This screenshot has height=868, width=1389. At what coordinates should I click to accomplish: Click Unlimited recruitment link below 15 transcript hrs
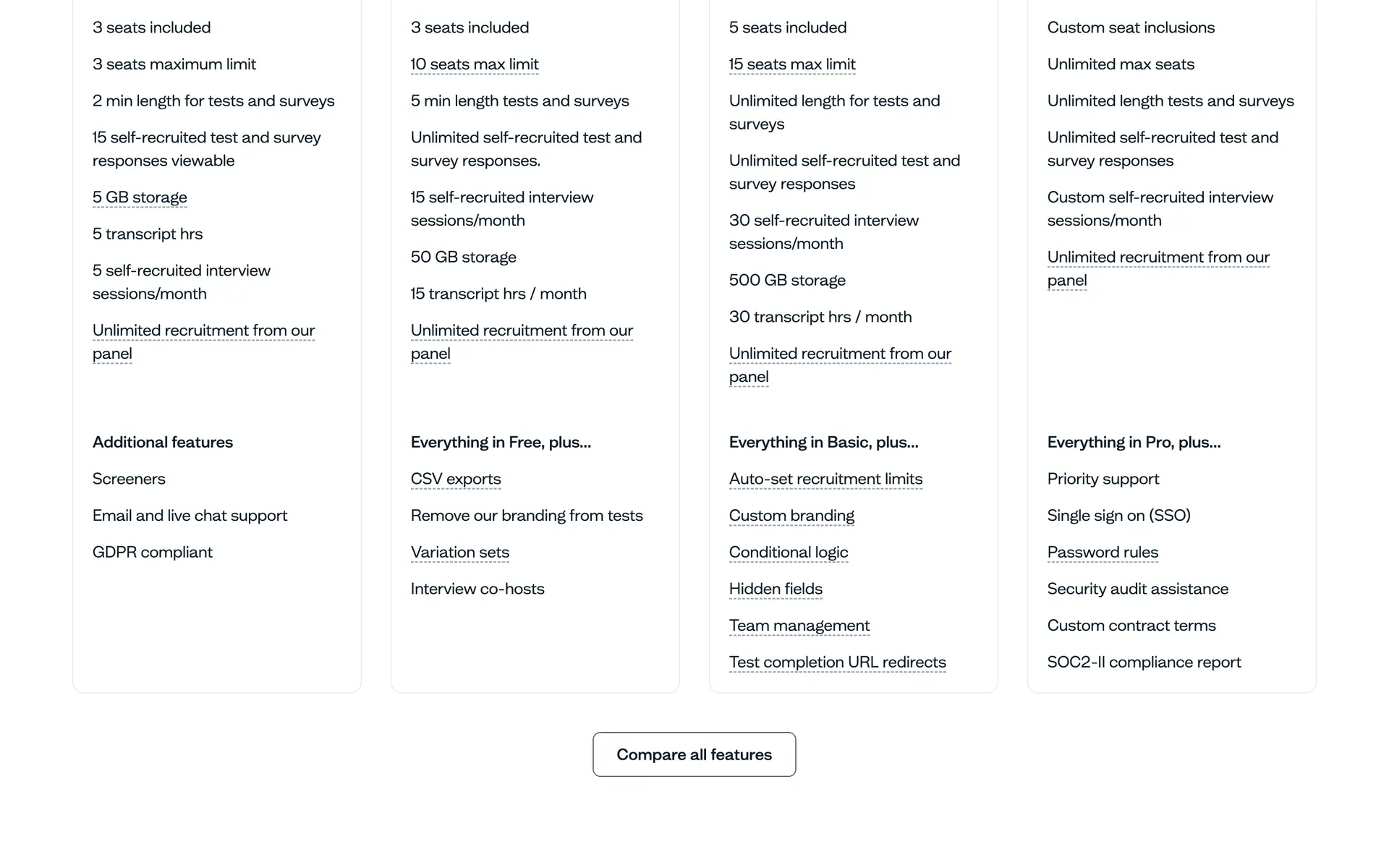point(522,331)
